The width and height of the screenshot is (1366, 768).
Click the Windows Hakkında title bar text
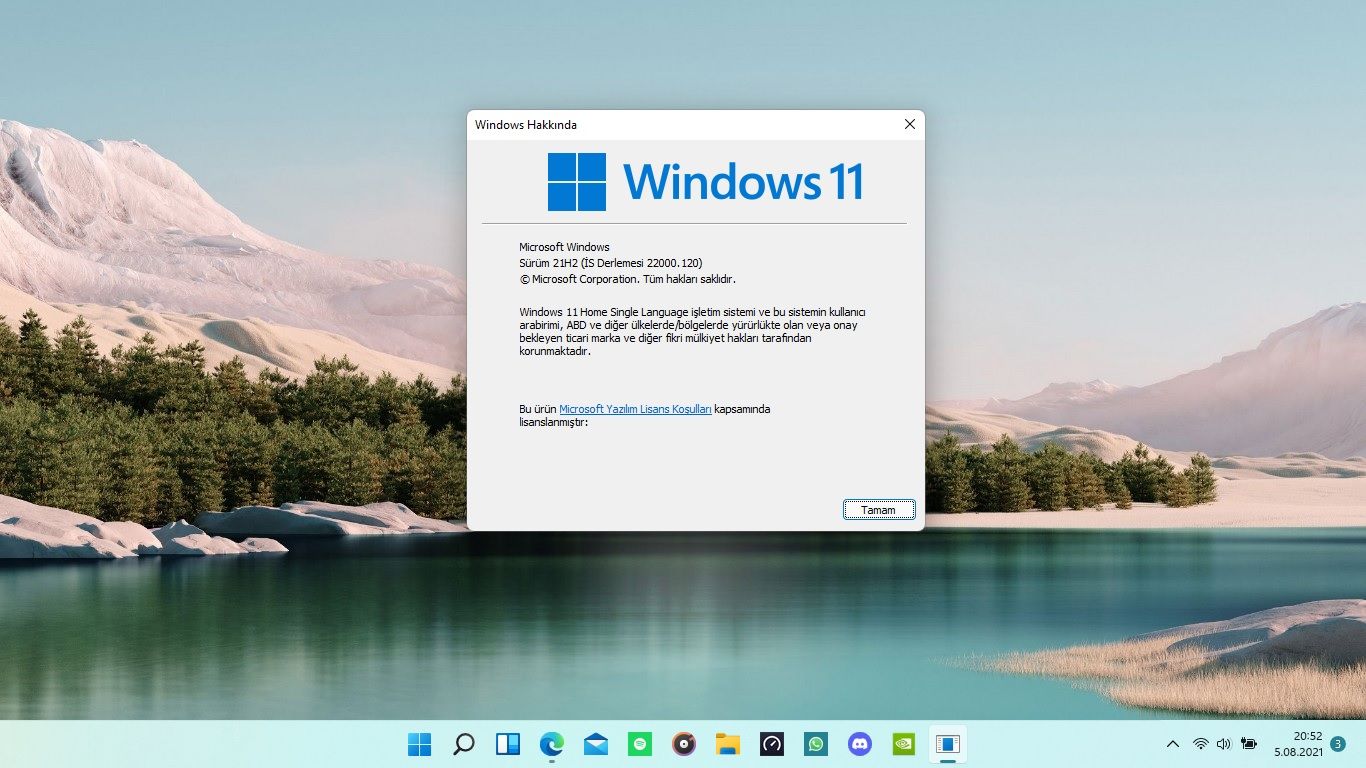[526, 125]
